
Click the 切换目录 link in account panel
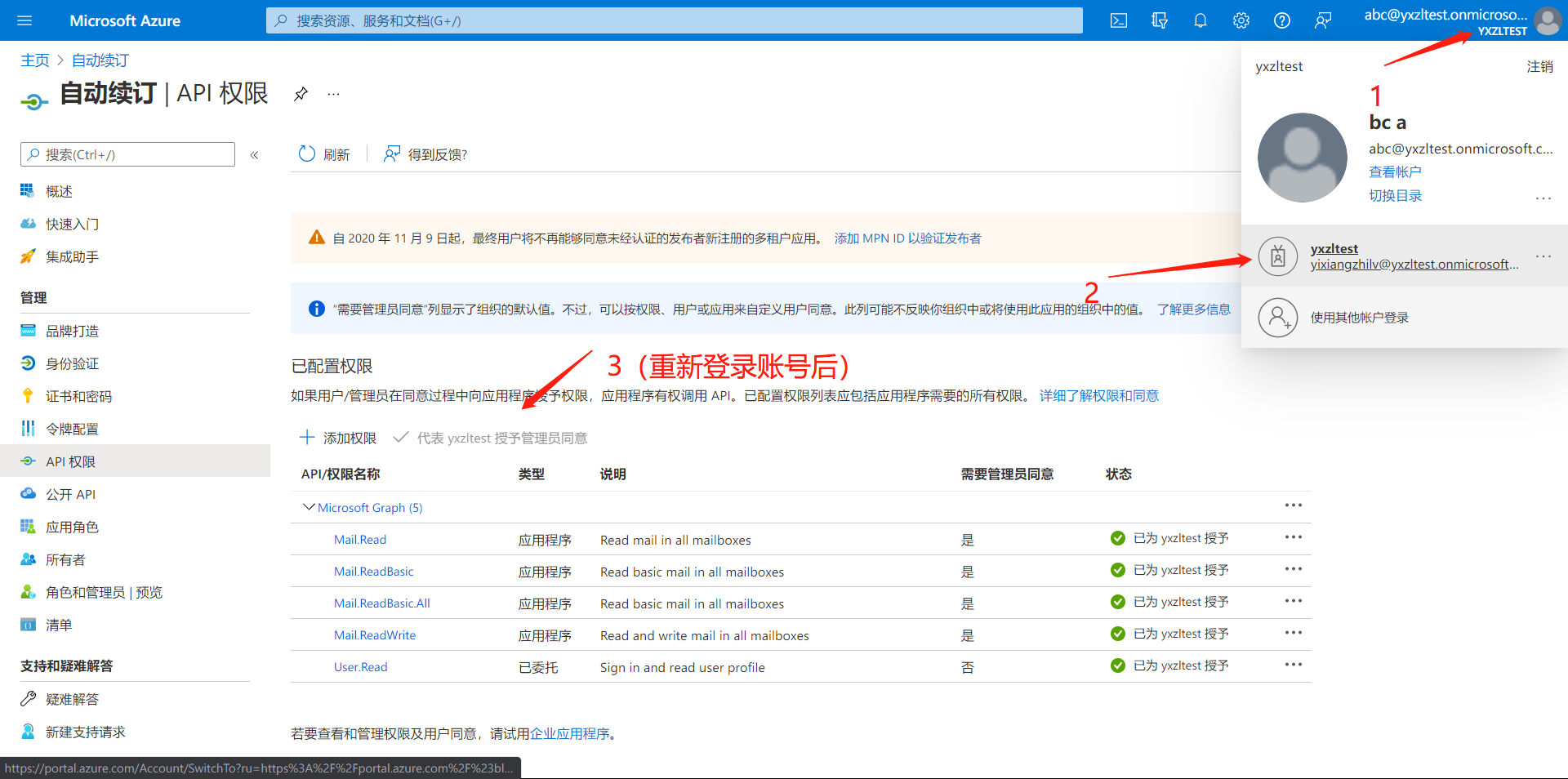click(1395, 196)
